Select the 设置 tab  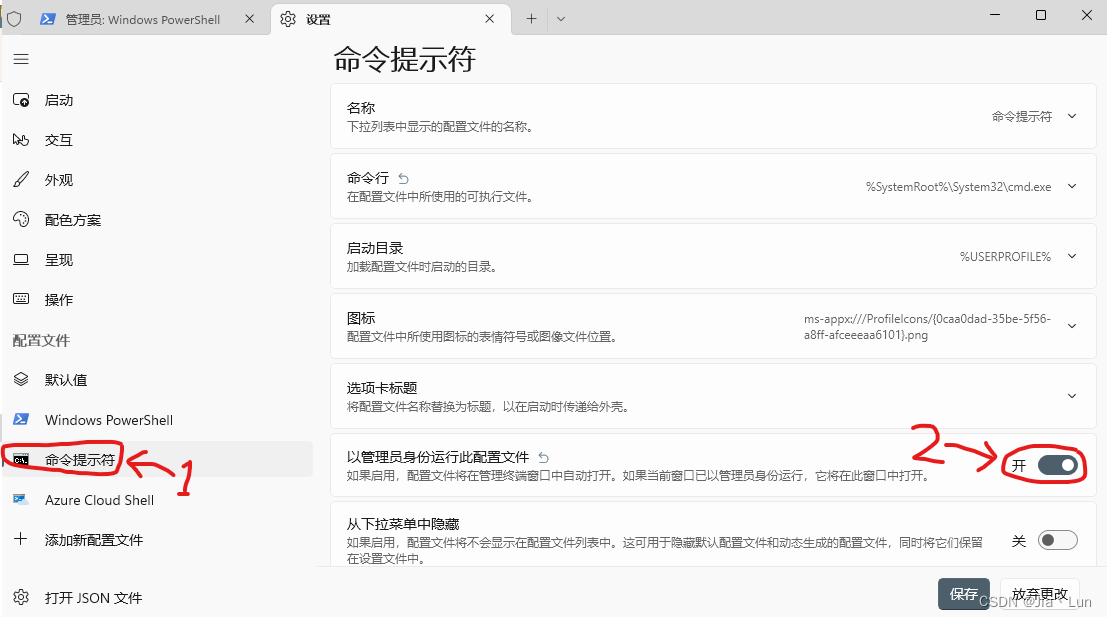click(390, 19)
